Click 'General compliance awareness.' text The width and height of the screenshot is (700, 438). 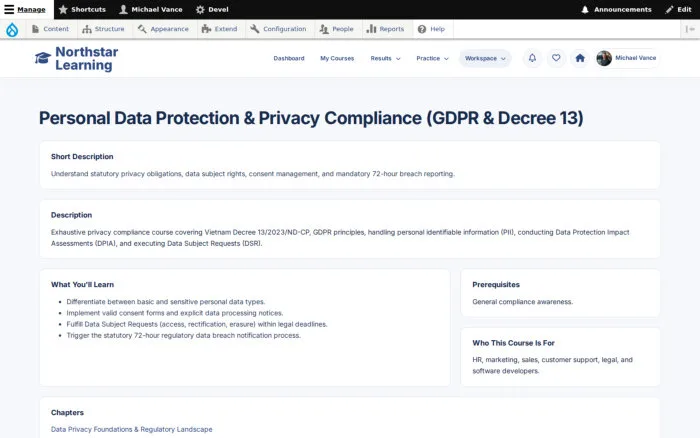[522, 302]
